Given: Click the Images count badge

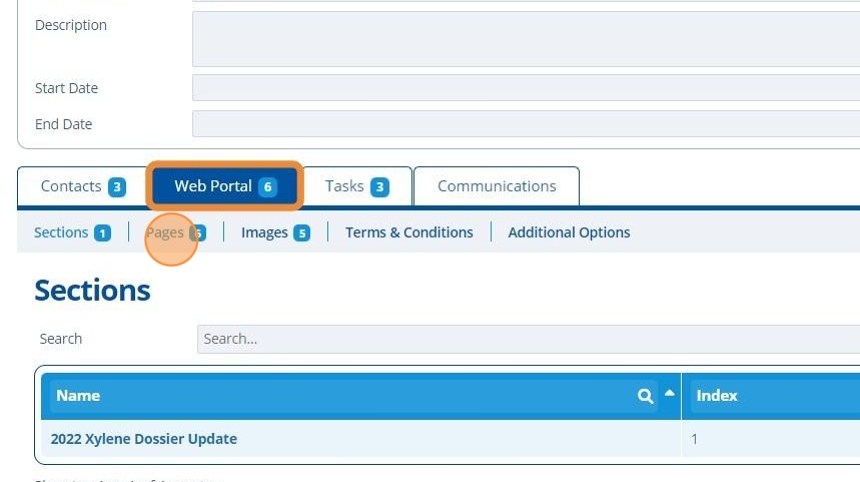Looking at the screenshot, I should click(x=301, y=233).
